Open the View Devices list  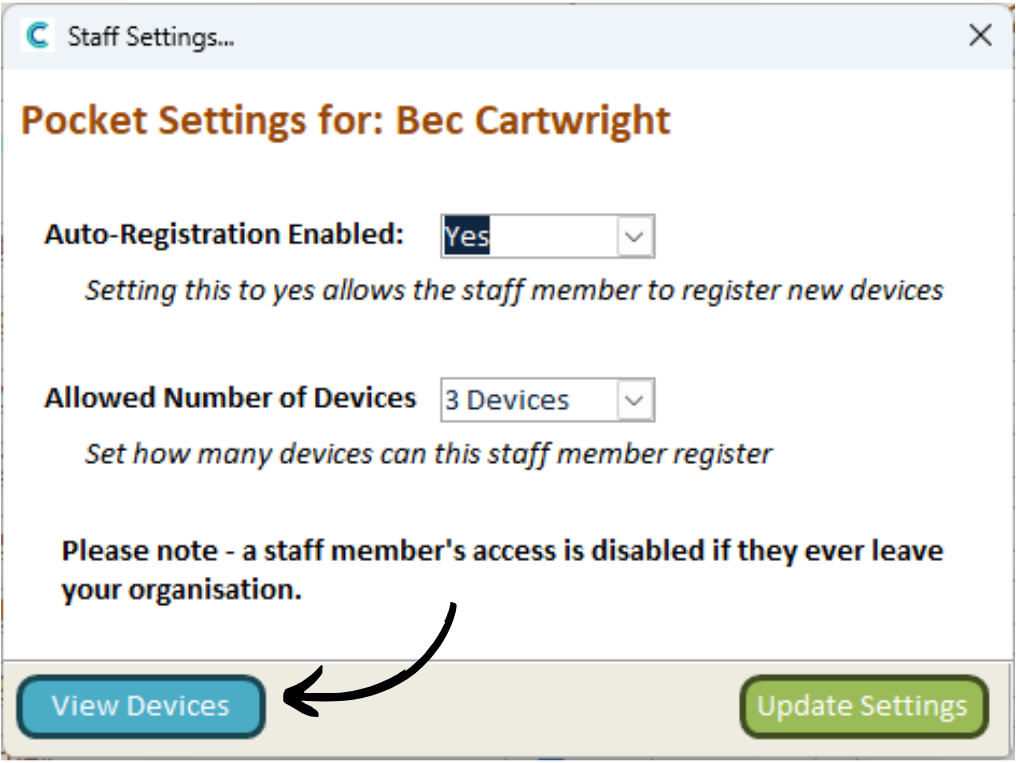click(x=141, y=706)
